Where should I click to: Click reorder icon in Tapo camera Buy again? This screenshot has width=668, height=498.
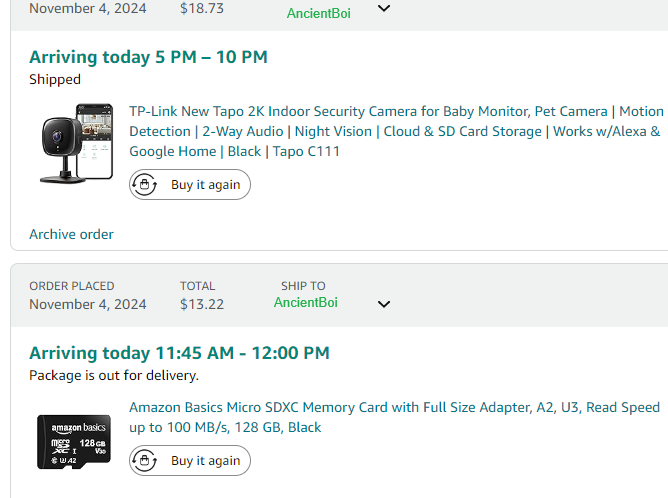click(144, 184)
